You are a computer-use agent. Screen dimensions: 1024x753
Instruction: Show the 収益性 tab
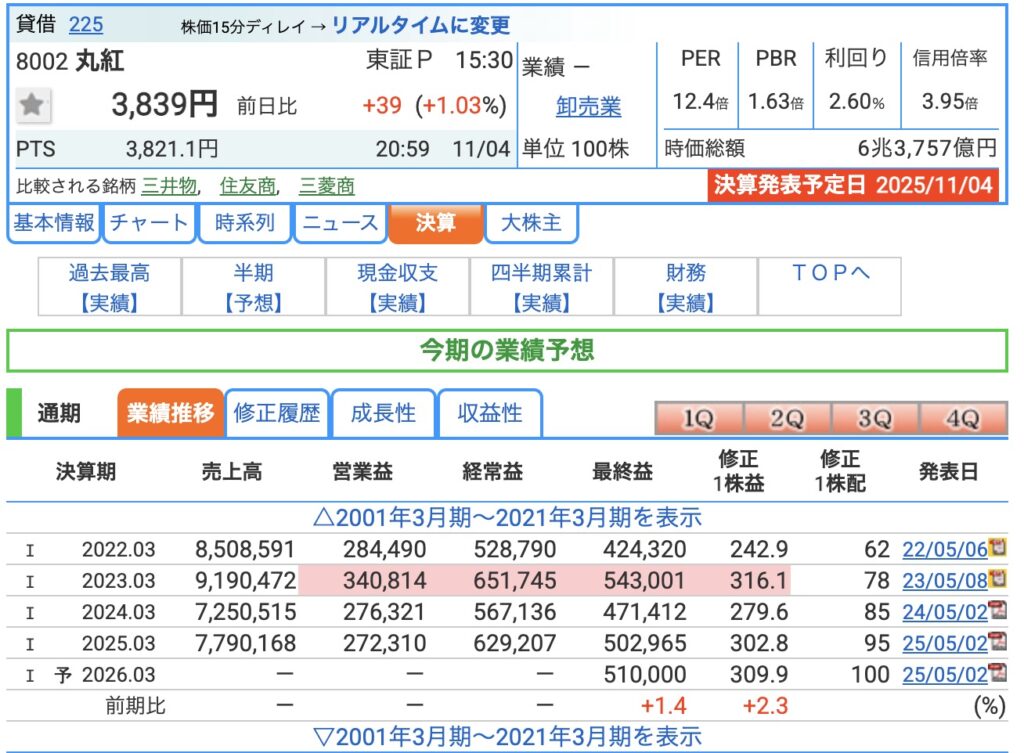pyautogui.click(x=490, y=413)
